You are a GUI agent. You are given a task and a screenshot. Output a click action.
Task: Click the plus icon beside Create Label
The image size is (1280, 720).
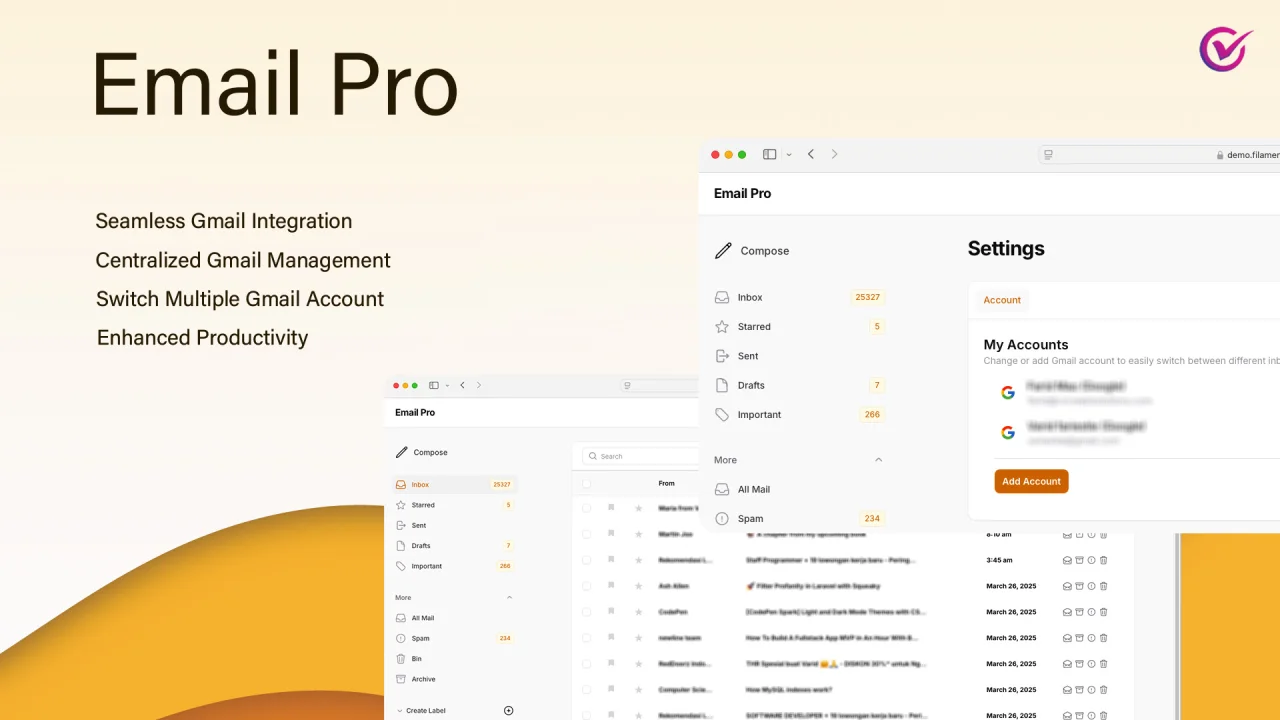pos(508,711)
